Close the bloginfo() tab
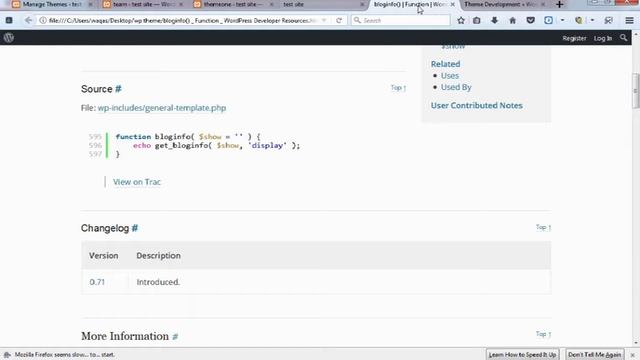Viewport: 640px width, 360px height. (x=452, y=4)
